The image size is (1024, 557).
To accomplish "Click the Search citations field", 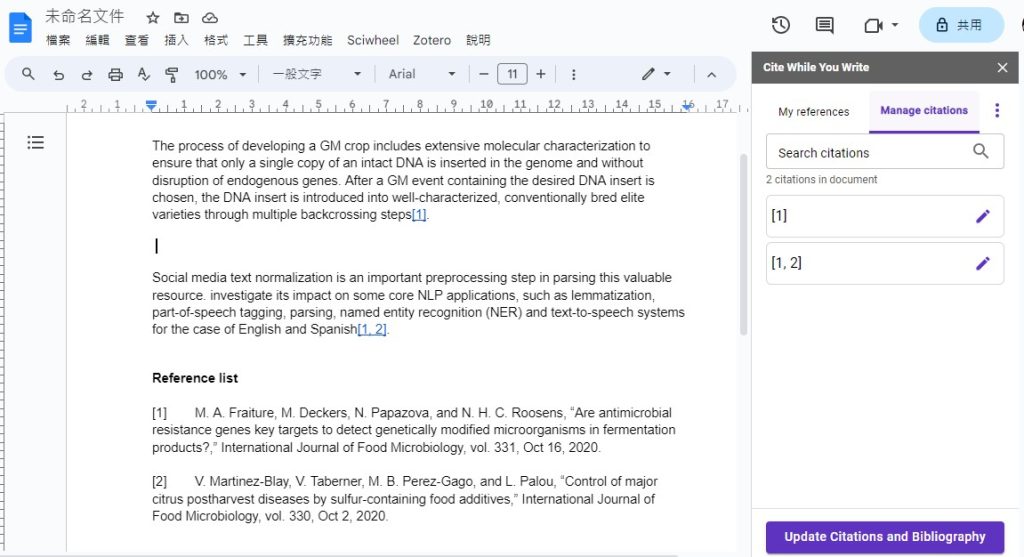I will 885,152.
